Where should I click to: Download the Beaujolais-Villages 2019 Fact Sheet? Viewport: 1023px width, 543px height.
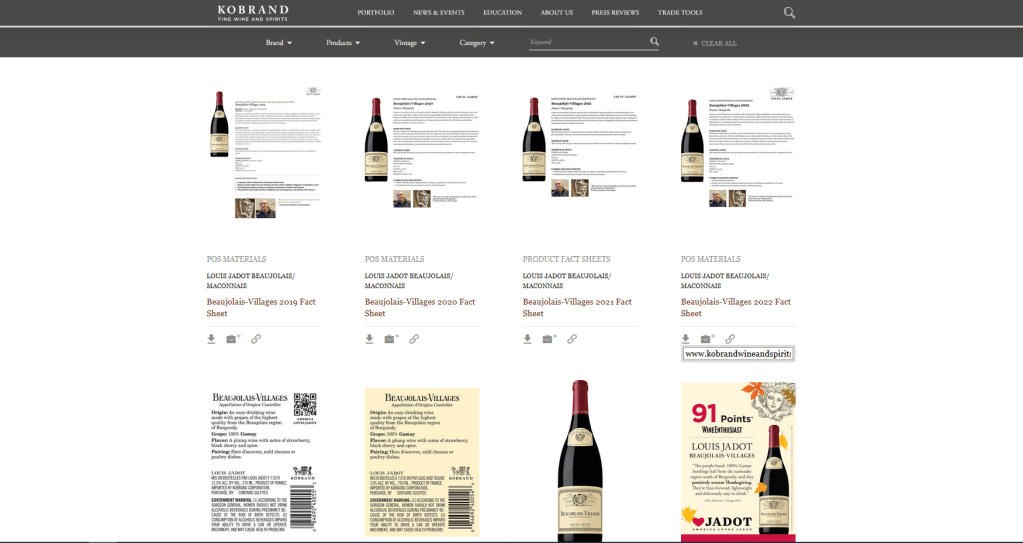(212, 339)
